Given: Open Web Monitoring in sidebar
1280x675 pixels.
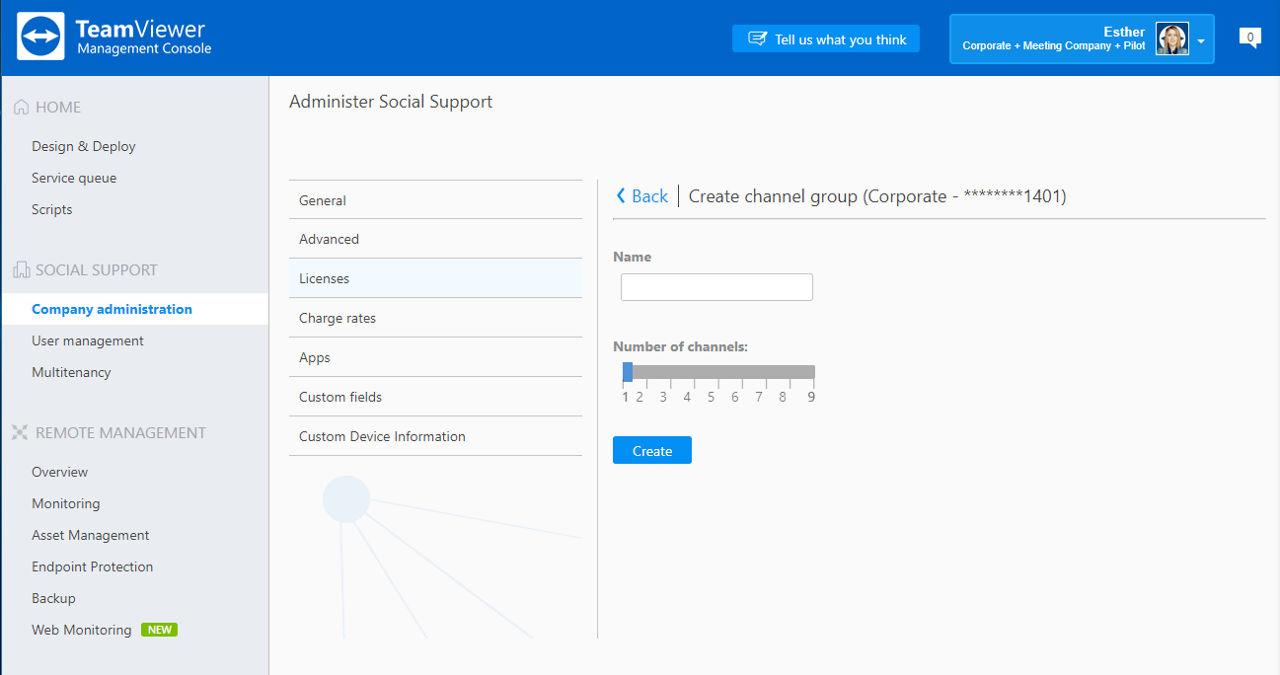Looking at the screenshot, I should (x=82, y=630).
